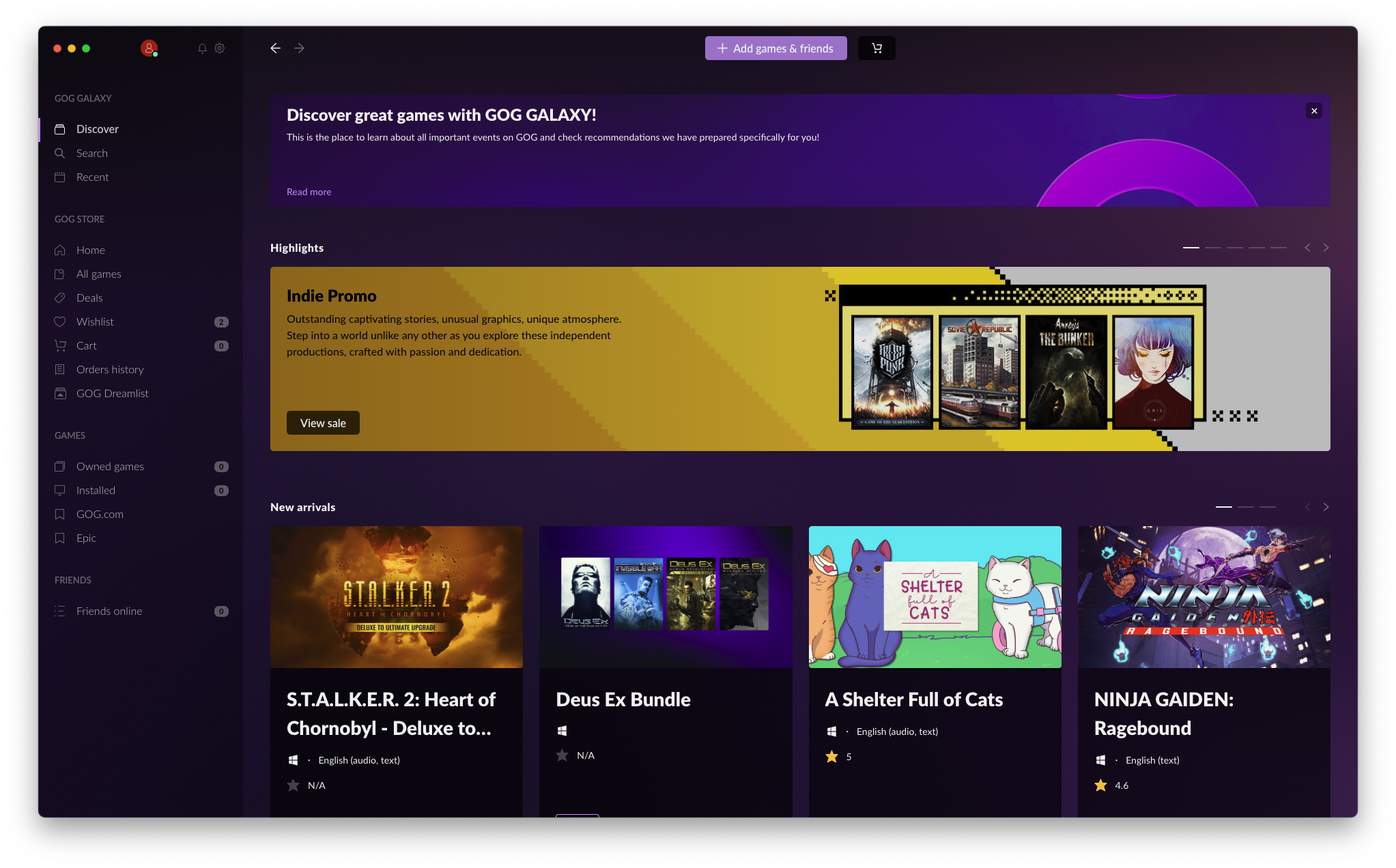Viewport: 1396px width, 868px height.
Task: Open Recent in the sidebar
Action: tap(141, 177)
